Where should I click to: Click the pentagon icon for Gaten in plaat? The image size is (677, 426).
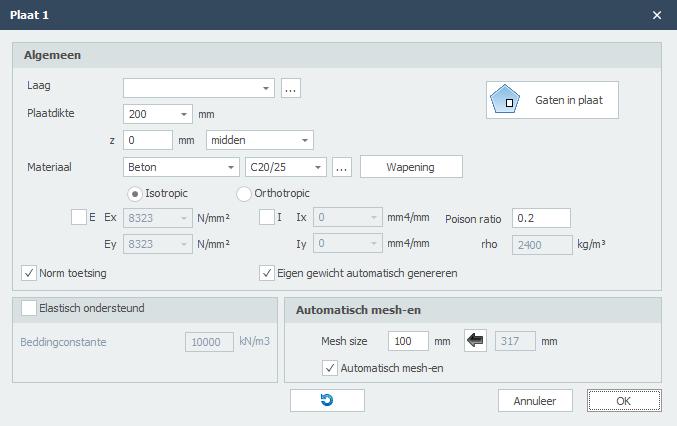pyautogui.click(x=504, y=99)
